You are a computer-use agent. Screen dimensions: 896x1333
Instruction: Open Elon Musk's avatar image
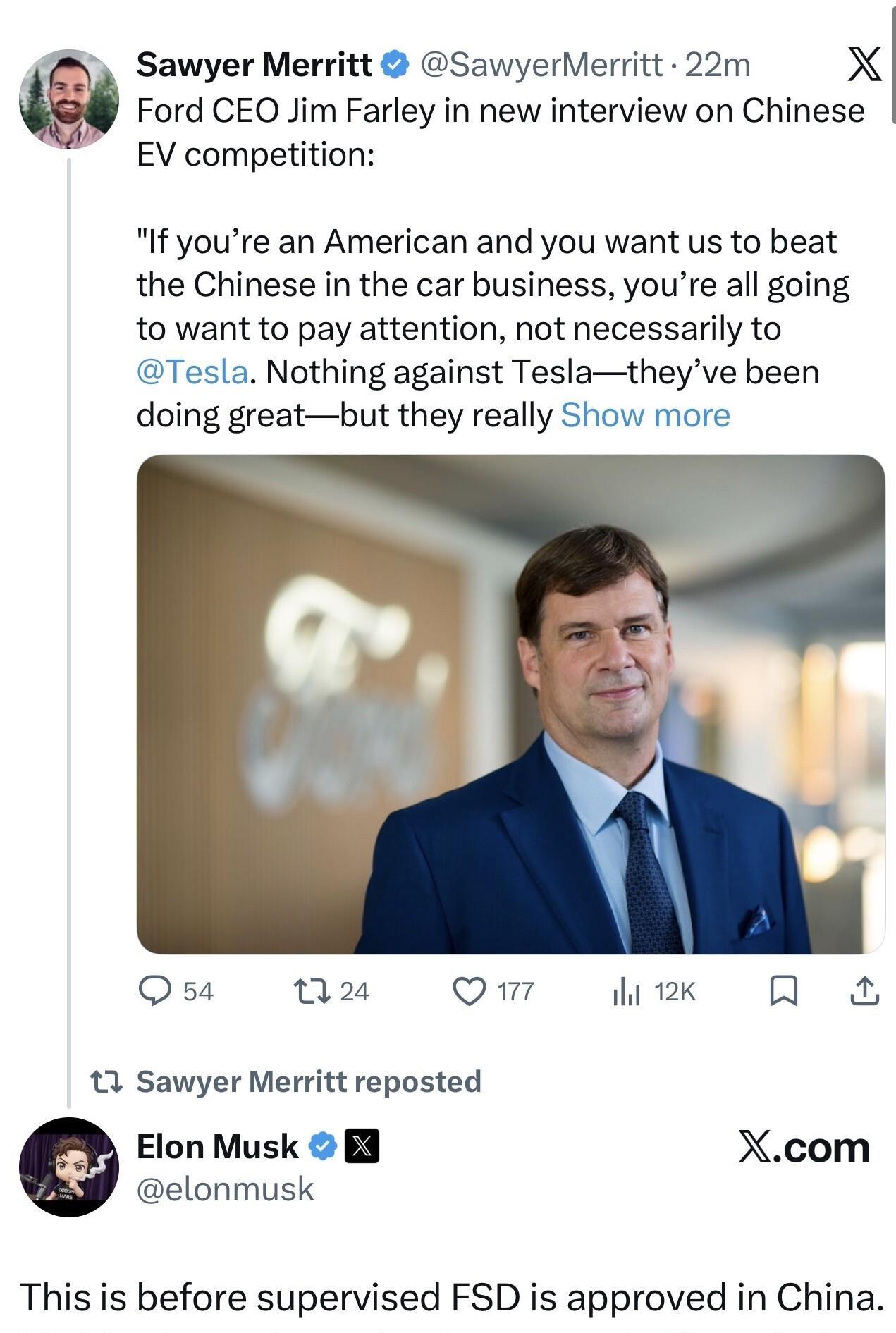(x=69, y=1167)
